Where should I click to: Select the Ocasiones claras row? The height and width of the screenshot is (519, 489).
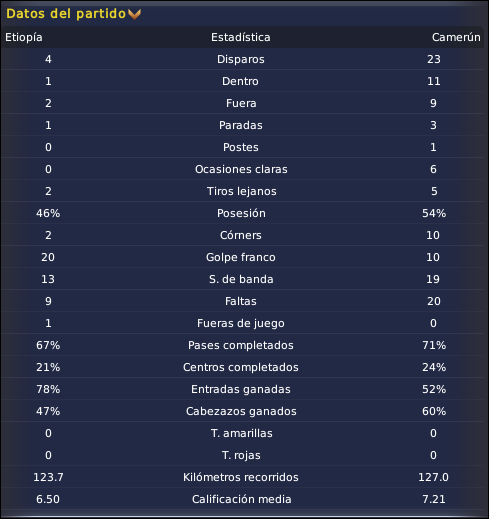point(242,169)
